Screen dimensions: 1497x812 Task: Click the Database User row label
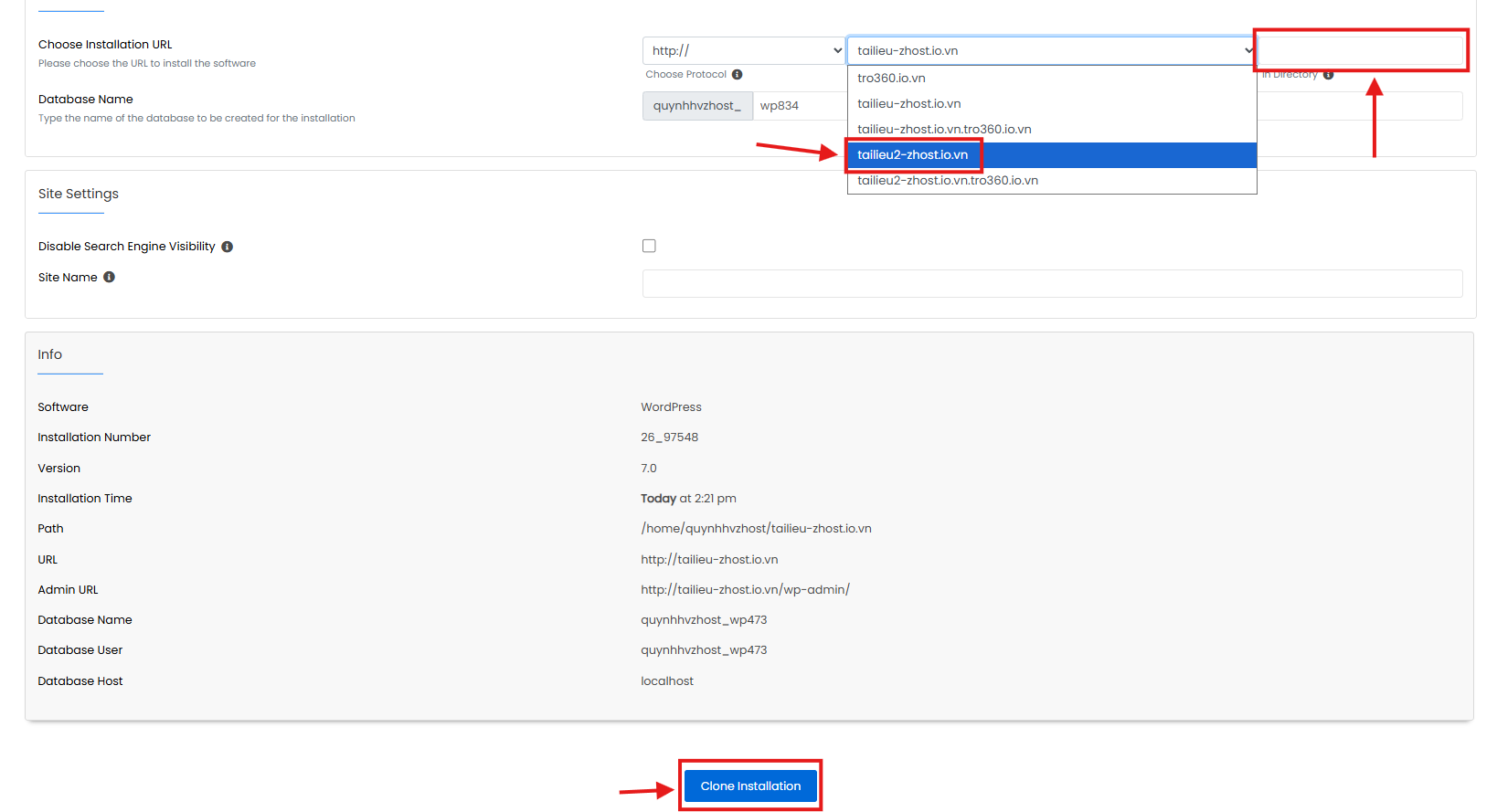click(80, 649)
